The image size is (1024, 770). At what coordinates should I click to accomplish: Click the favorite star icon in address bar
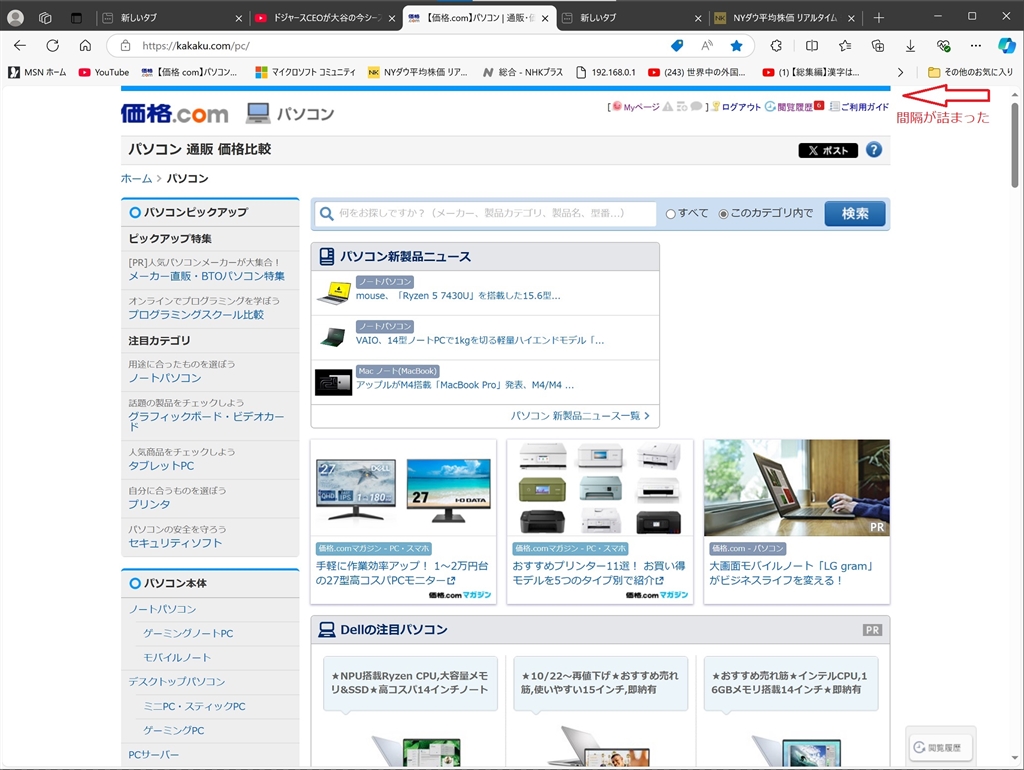pos(737,45)
